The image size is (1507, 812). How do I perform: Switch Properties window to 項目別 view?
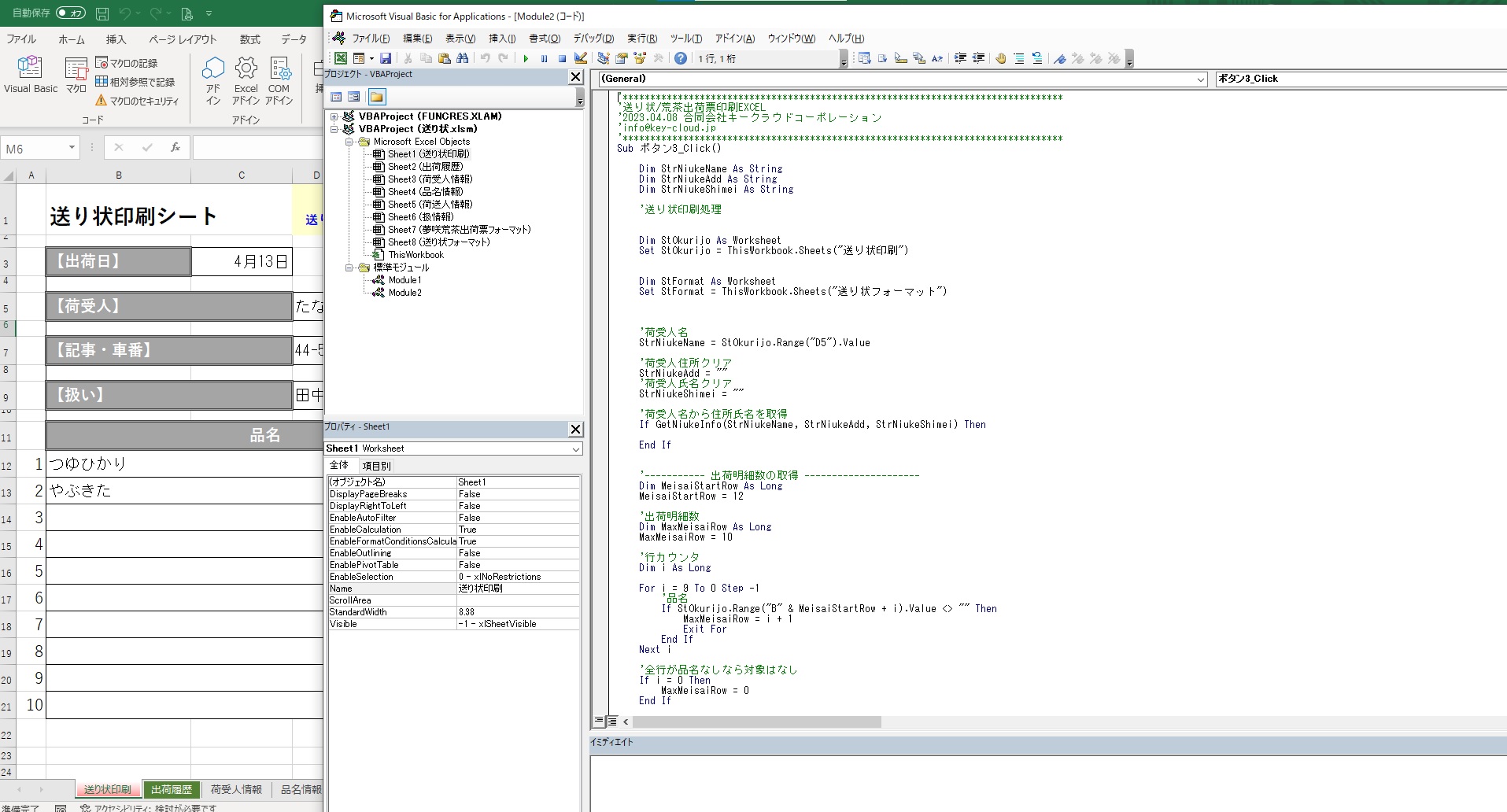377,465
